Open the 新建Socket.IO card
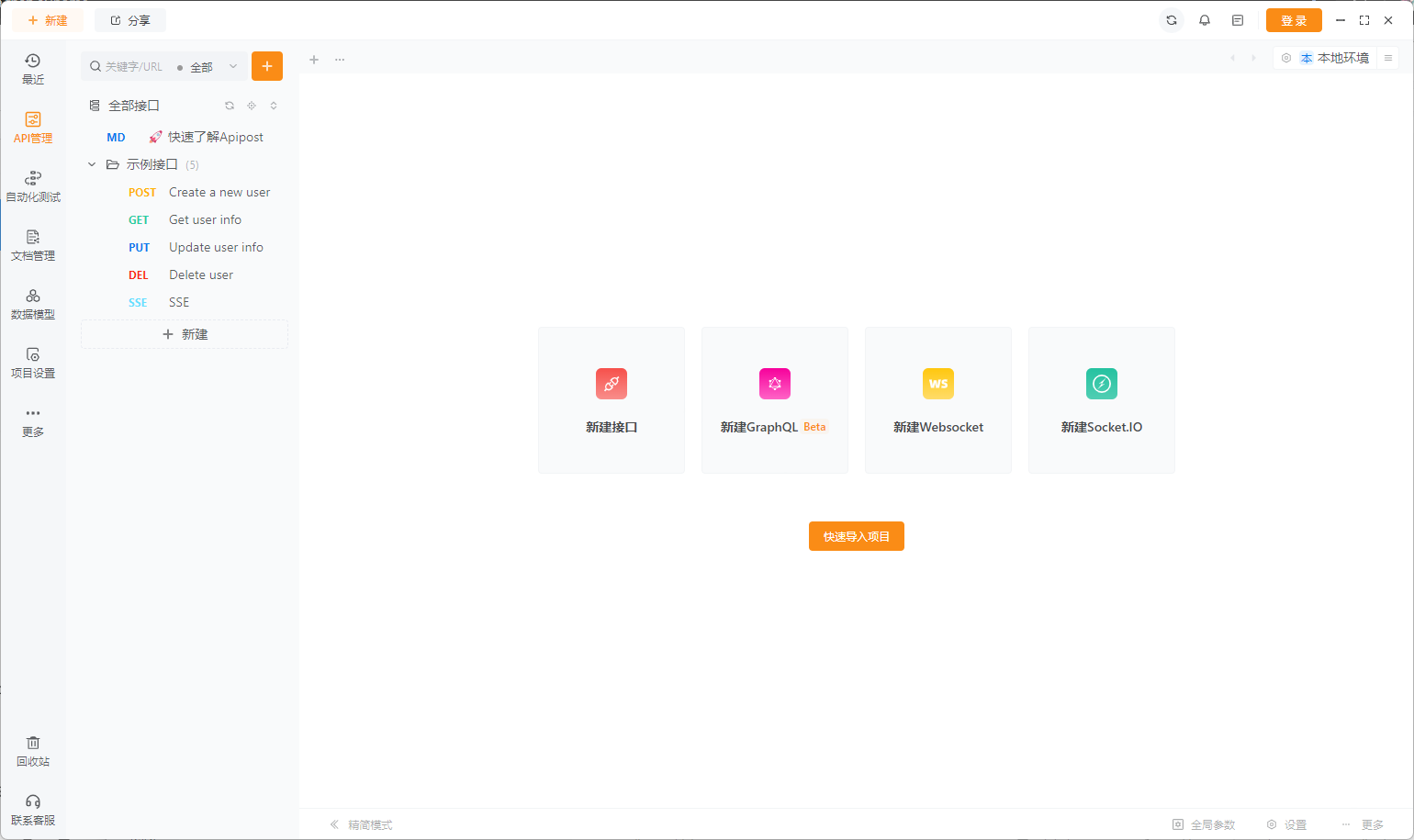1414x840 pixels. point(1101,400)
